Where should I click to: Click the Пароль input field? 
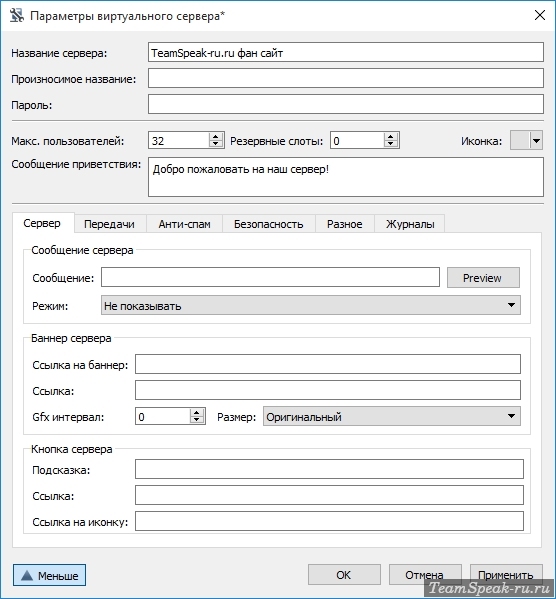point(345,104)
